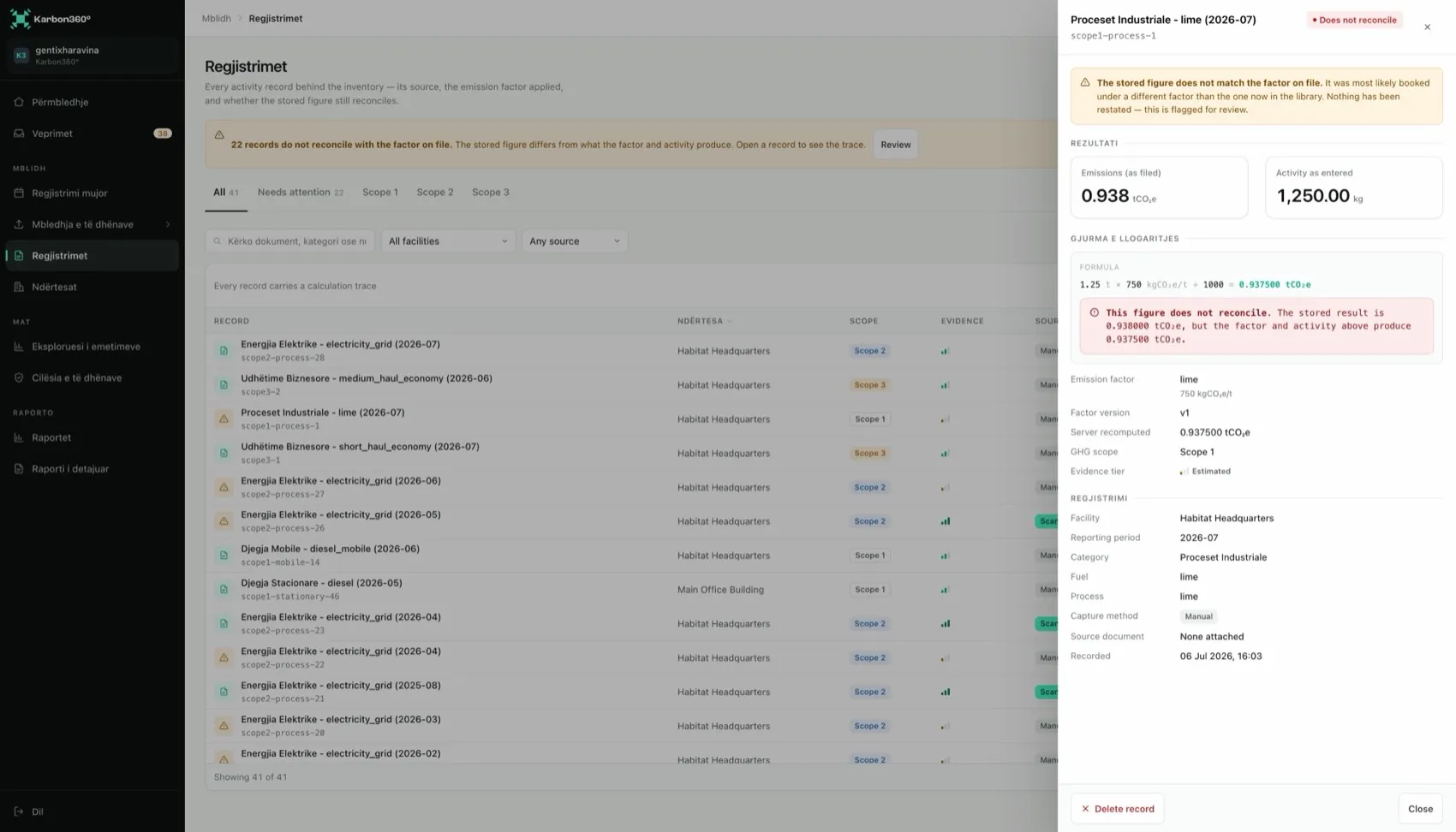Click the 38 badge beside Veprimet
Image resolution: width=1456 pixels, height=832 pixels.
pos(163,134)
